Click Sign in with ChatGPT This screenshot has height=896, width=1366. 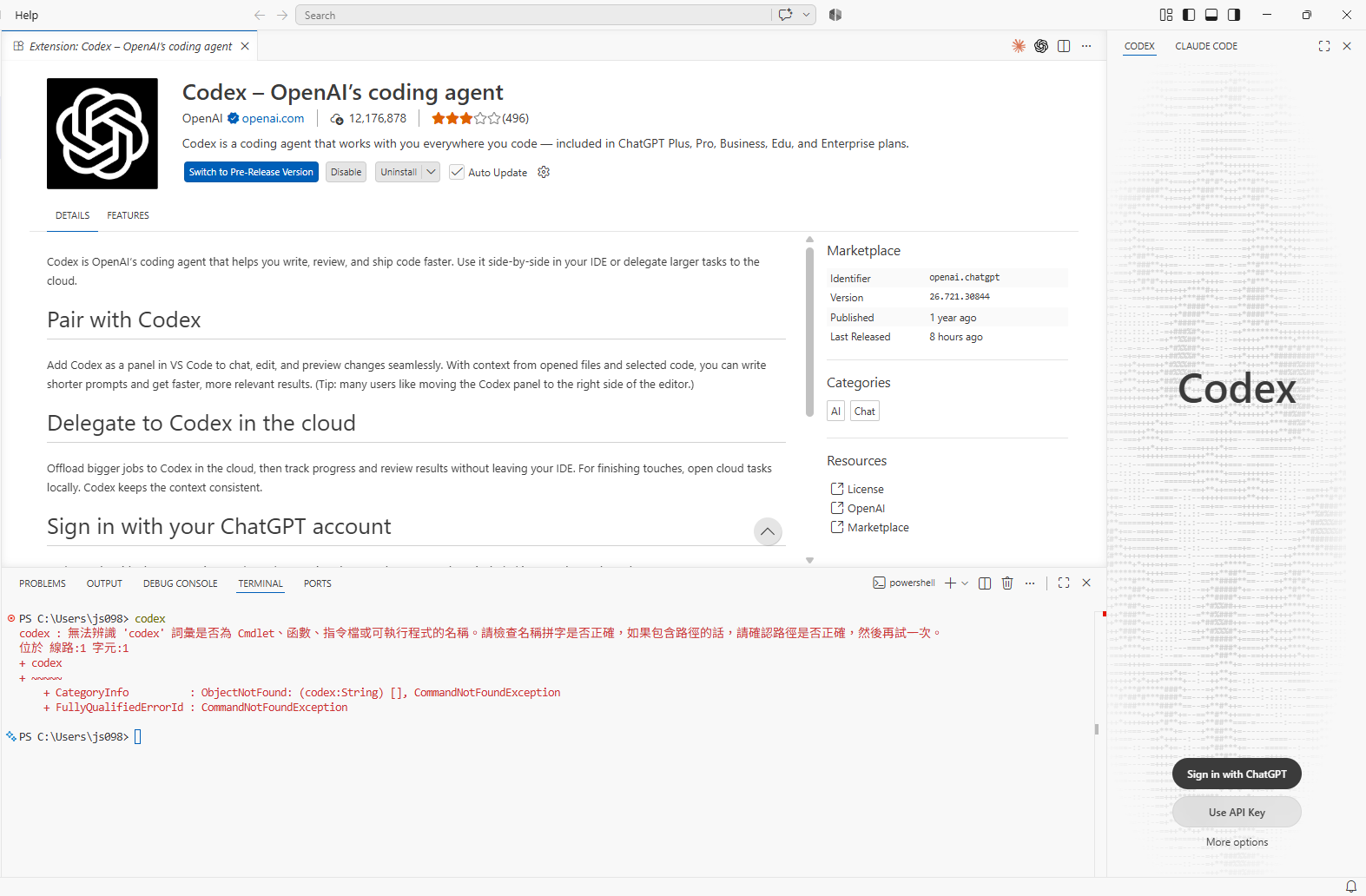pyautogui.click(x=1237, y=774)
